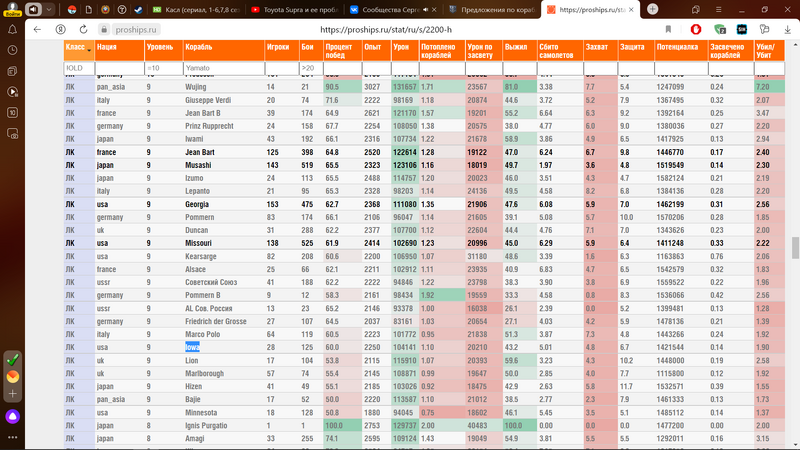
Task: Open the notifications bell in the sidebar
Action: tap(12, 30)
